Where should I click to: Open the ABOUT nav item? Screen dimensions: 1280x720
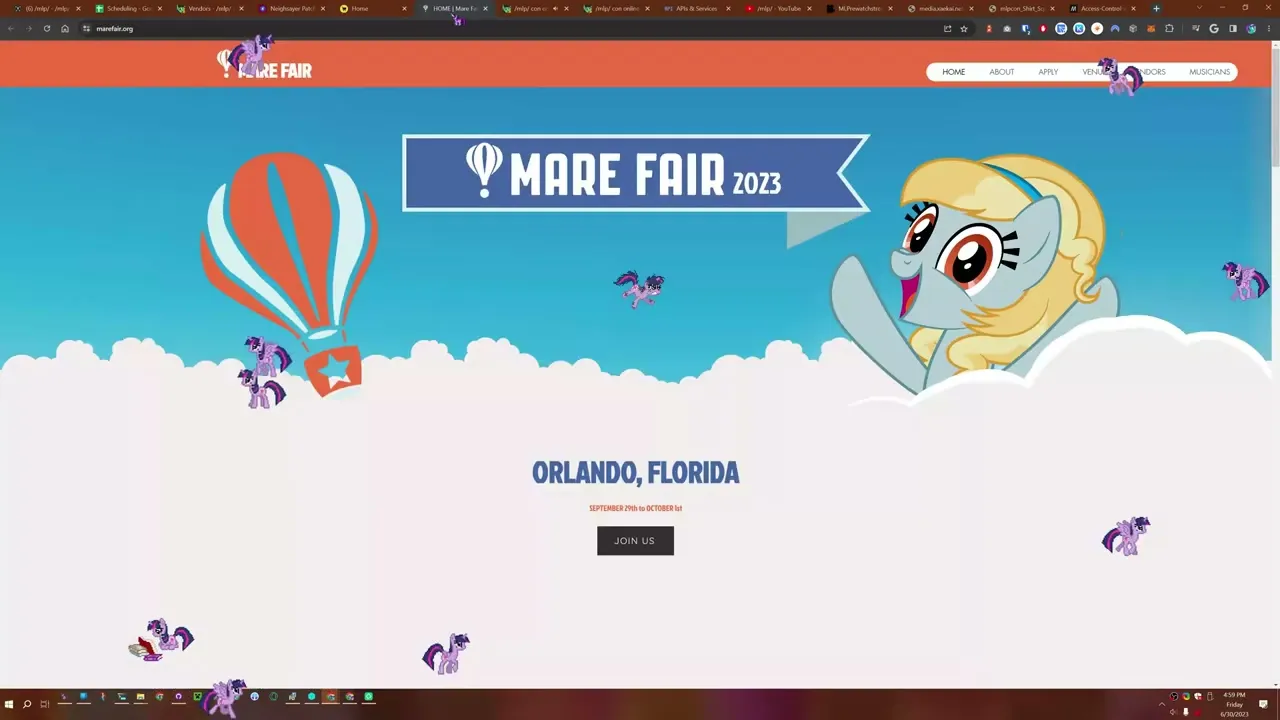1001,72
